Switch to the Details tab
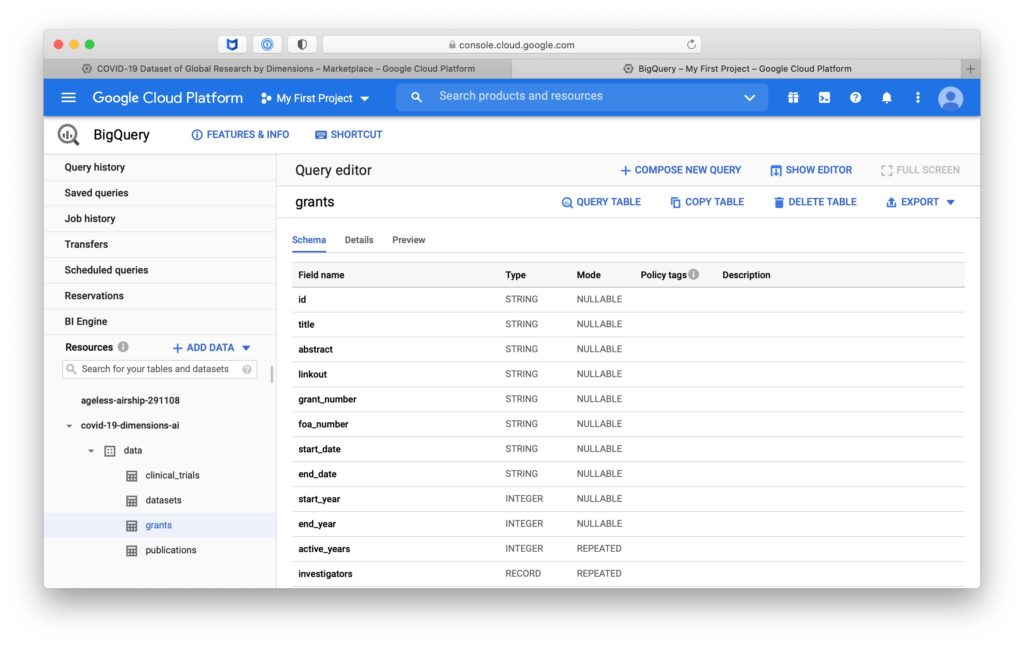This screenshot has height=646, width=1024. point(359,240)
